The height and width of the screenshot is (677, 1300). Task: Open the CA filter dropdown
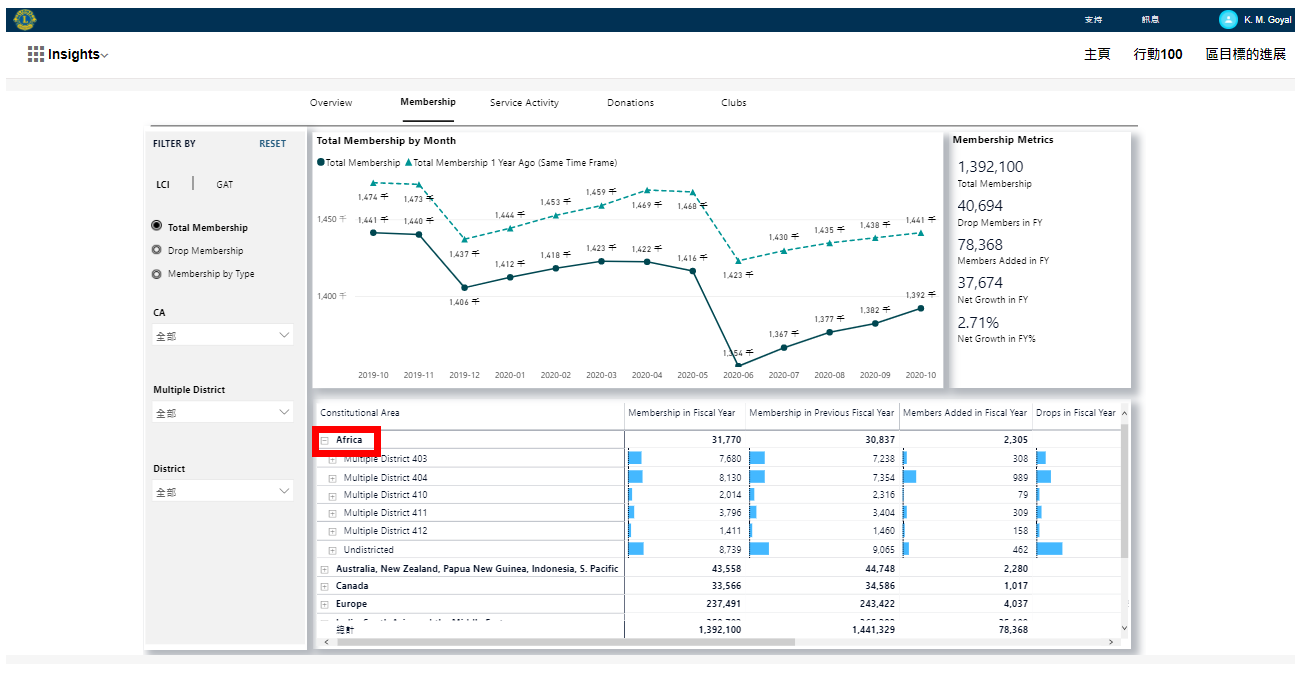click(223, 336)
